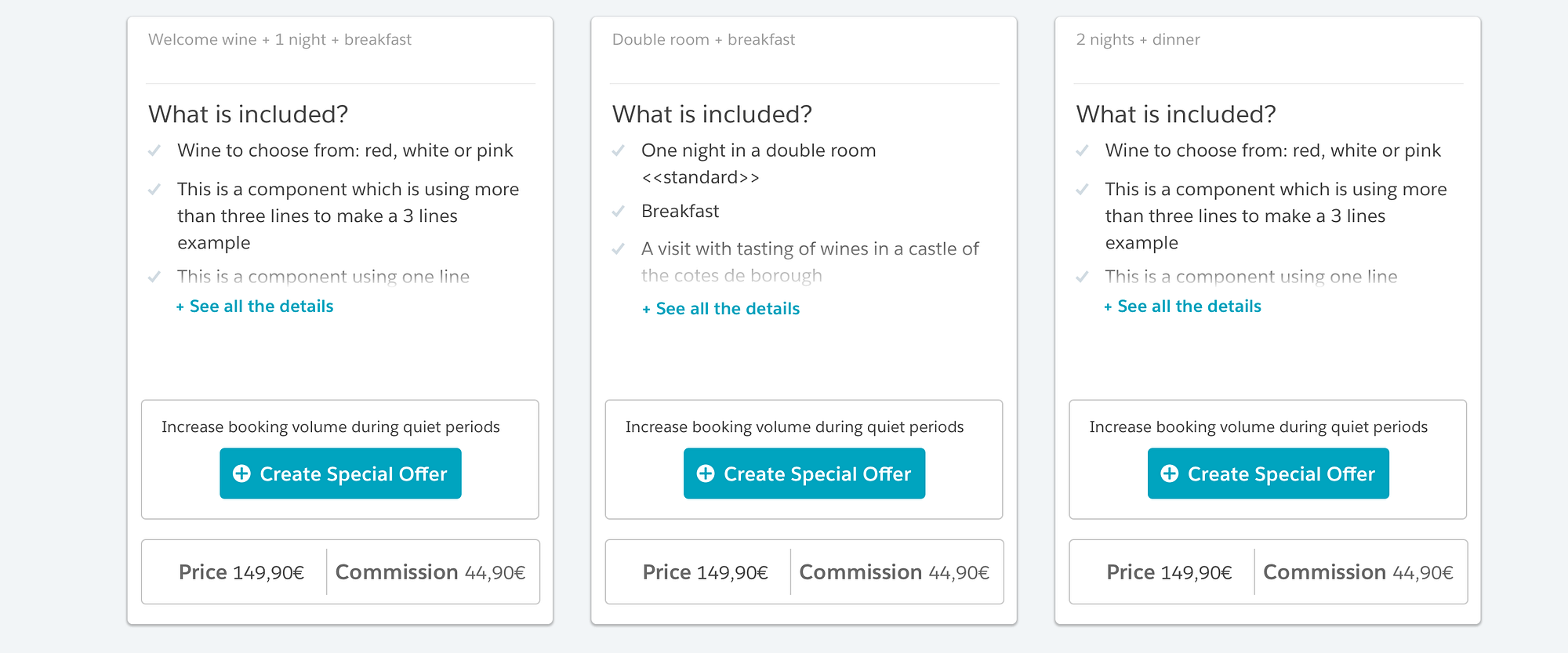Click the Commission 44,90€ in the third card

[1358, 572]
